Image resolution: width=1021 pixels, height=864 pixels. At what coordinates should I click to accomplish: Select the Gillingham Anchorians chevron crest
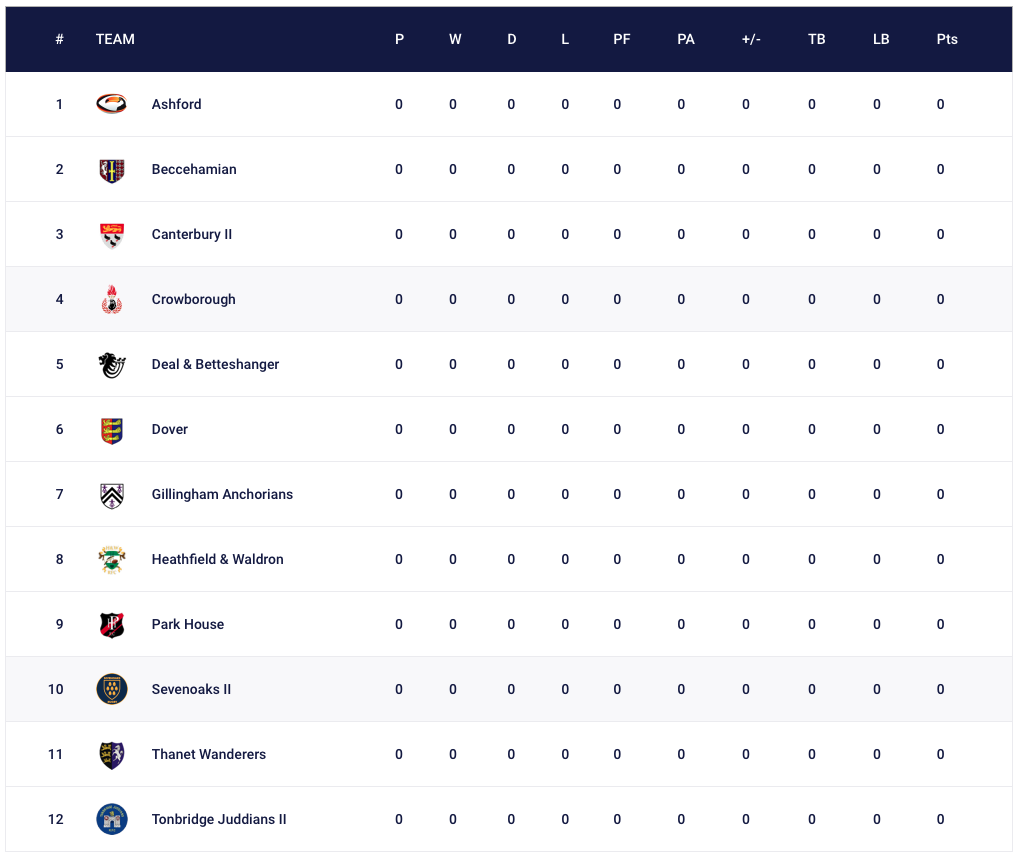pos(111,495)
